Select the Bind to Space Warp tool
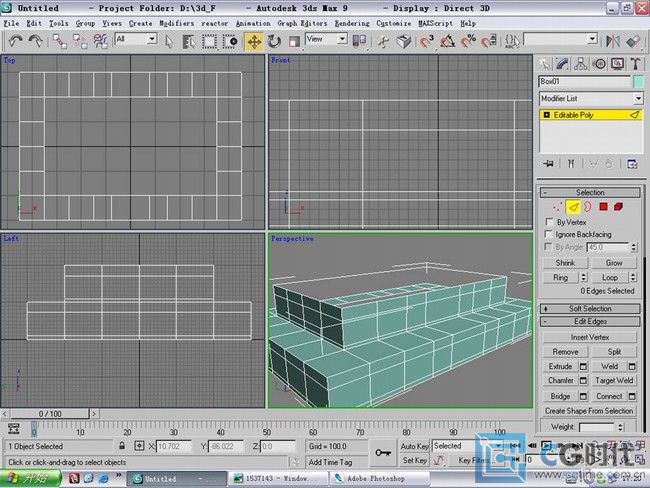 pyautogui.click(x=100, y=41)
